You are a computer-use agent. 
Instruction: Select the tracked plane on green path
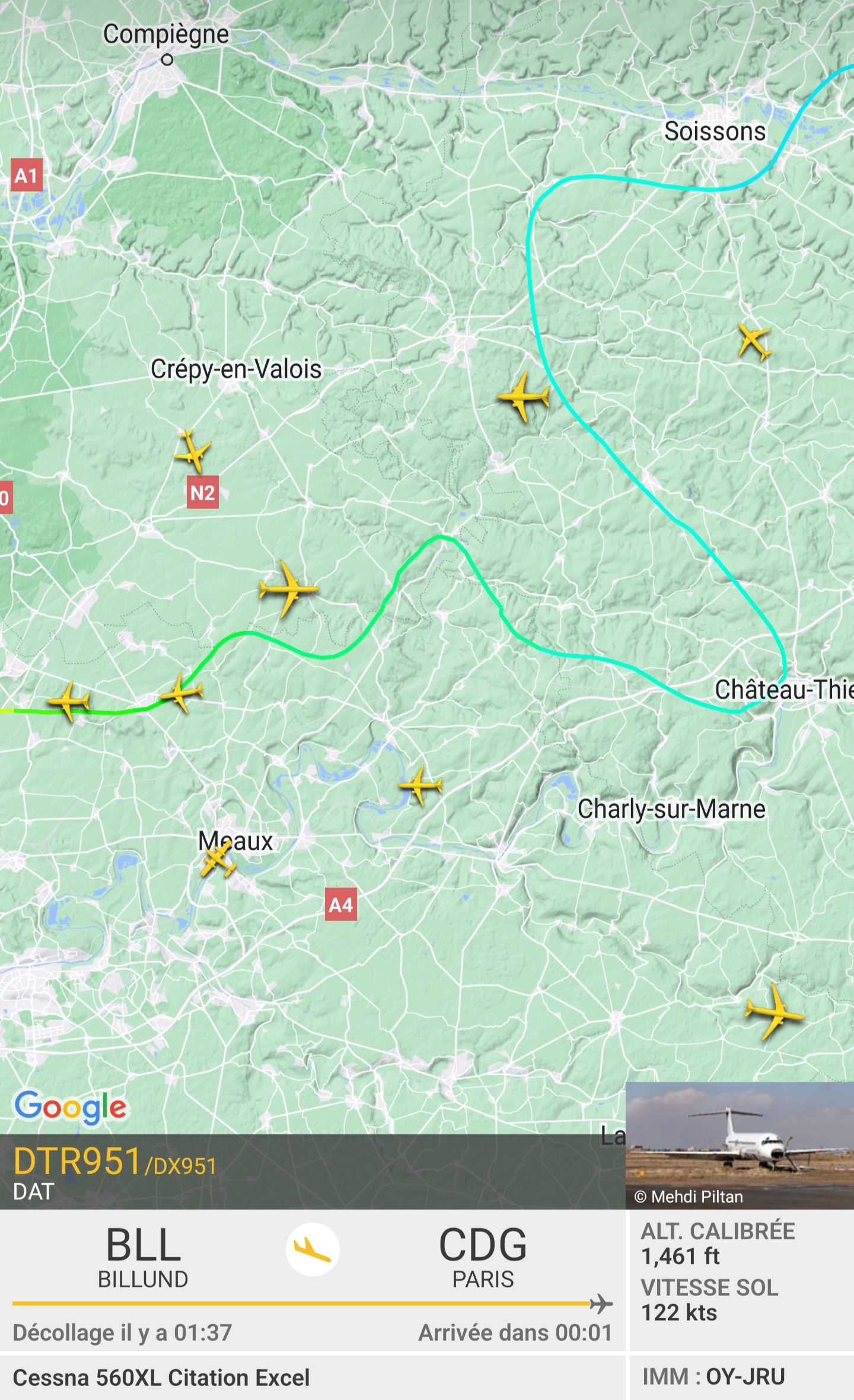(x=181, y=693)
